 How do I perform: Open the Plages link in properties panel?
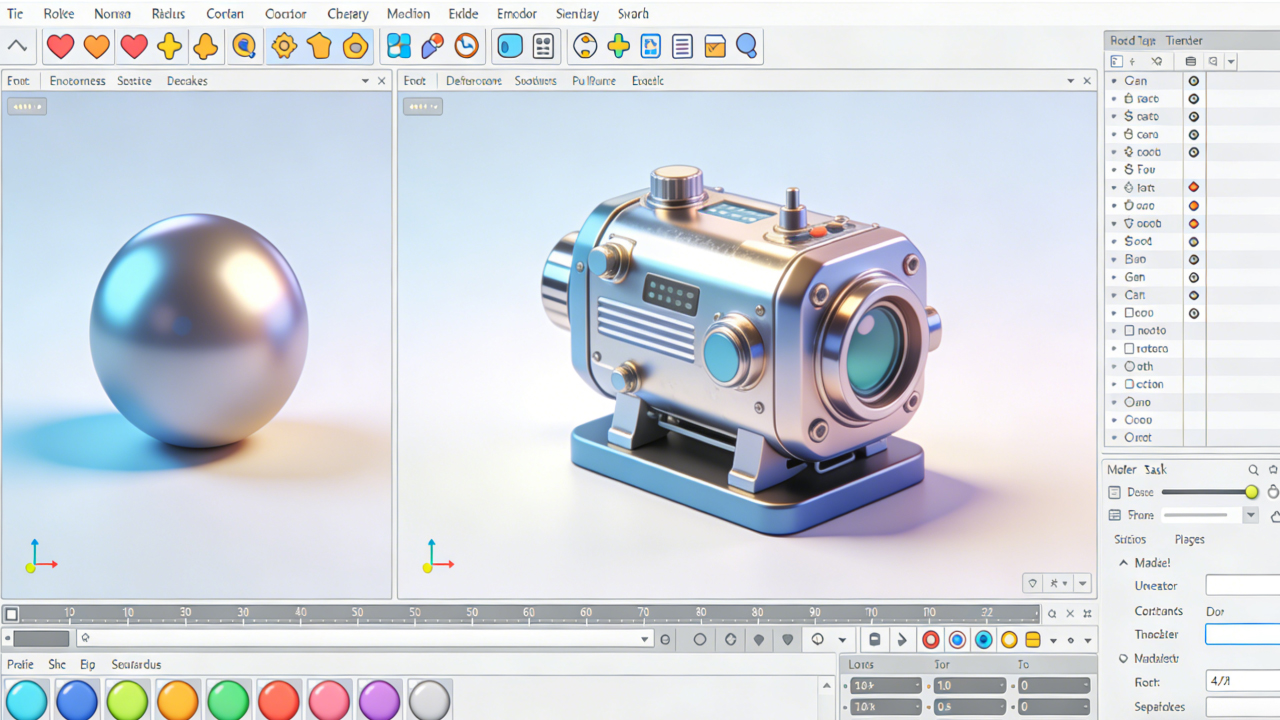click(x=1189, y=539)
